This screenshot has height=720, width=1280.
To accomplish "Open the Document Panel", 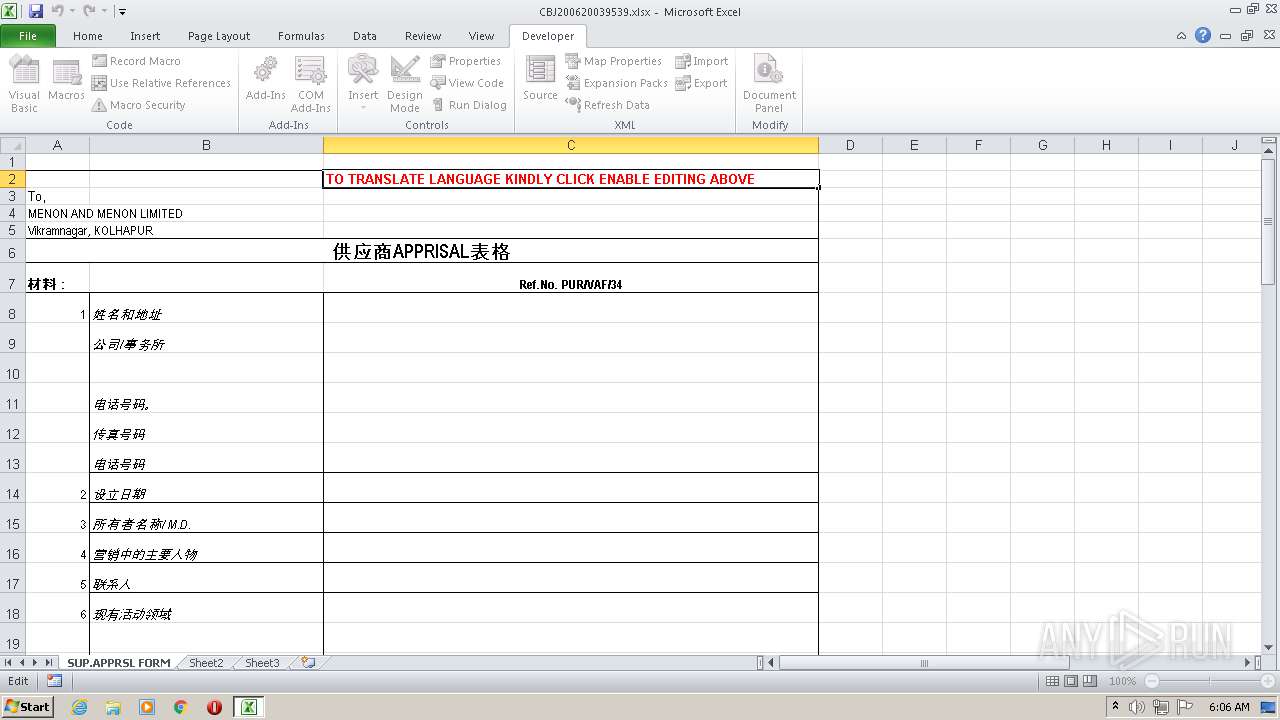I will pyautogui.click(x=769, y=84).
